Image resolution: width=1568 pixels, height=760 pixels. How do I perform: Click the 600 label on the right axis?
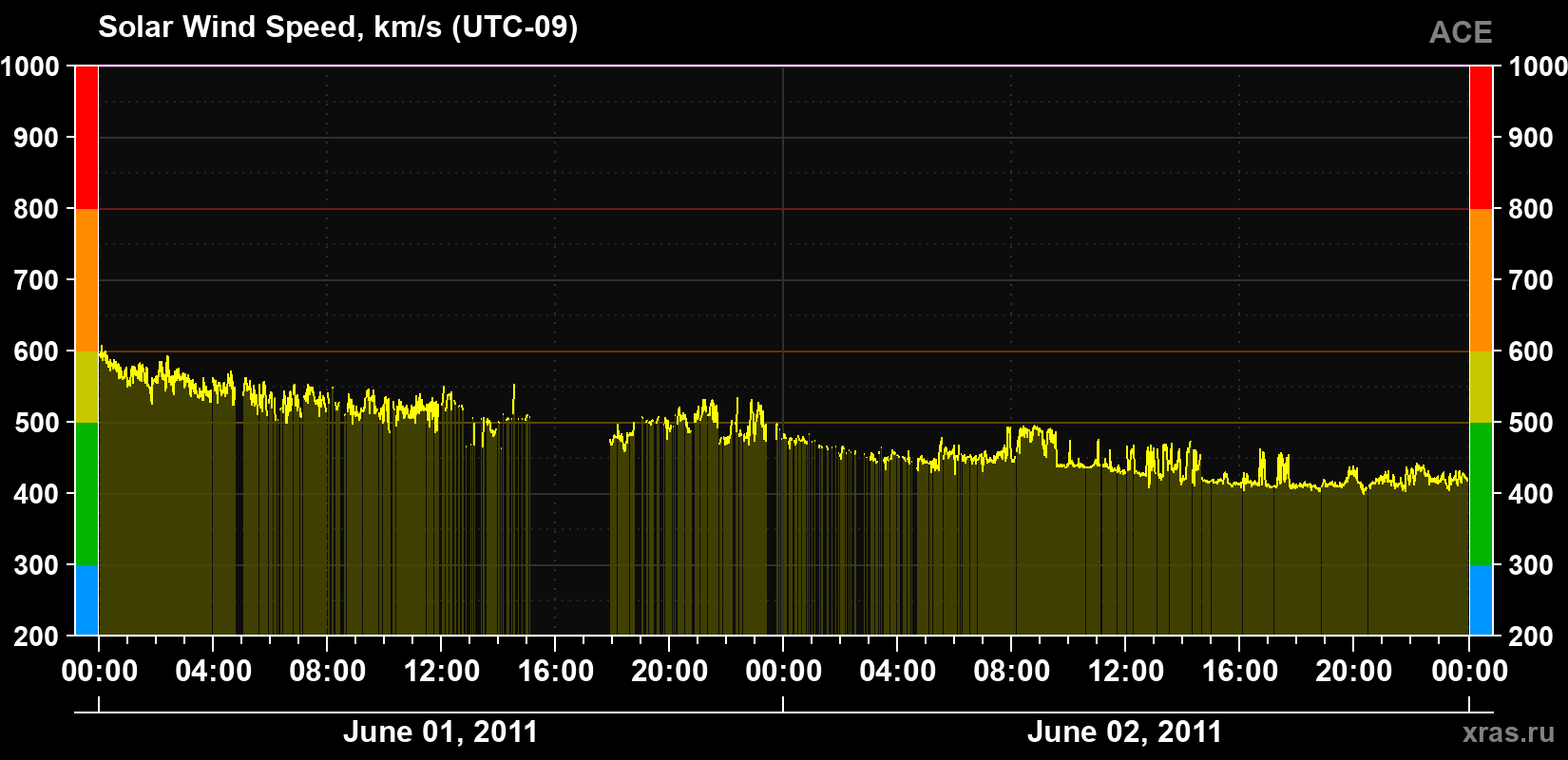point(1531,351)
